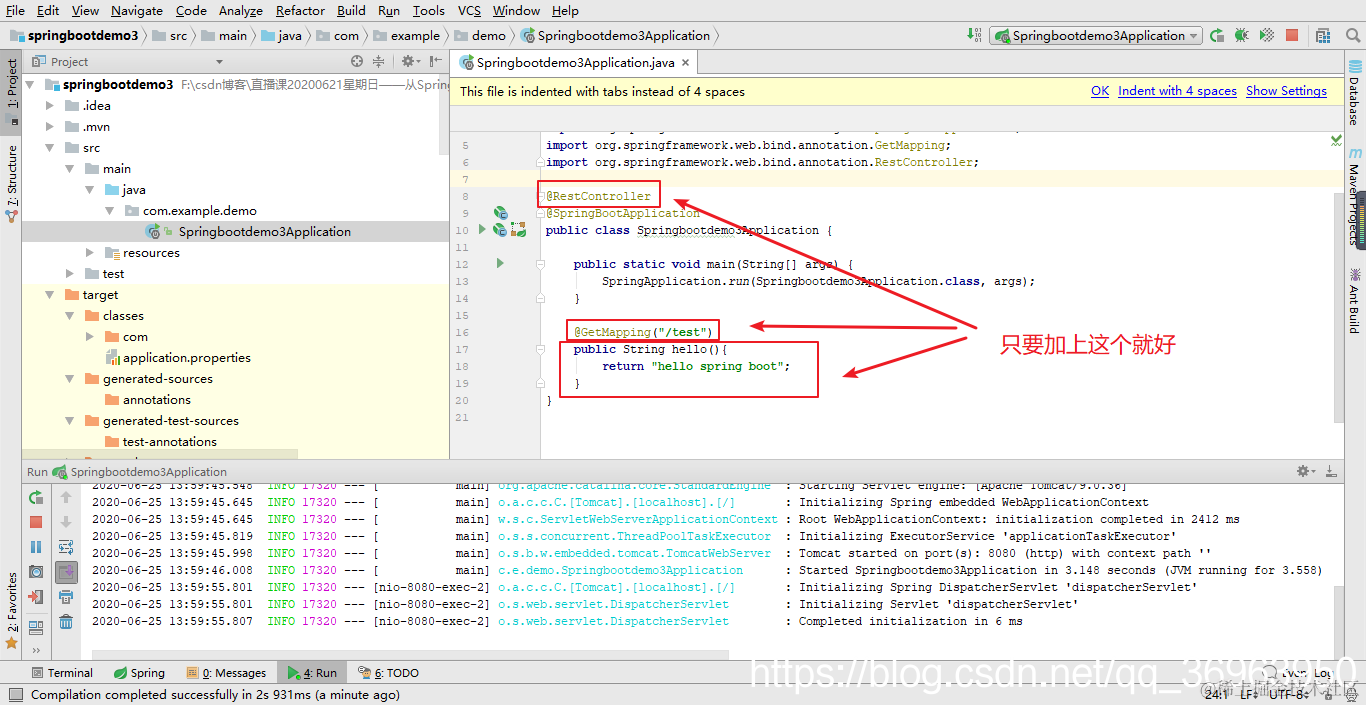Click the Project tree vertical scrollbar
1366x705 pixels.
click(x=444, y=115)
